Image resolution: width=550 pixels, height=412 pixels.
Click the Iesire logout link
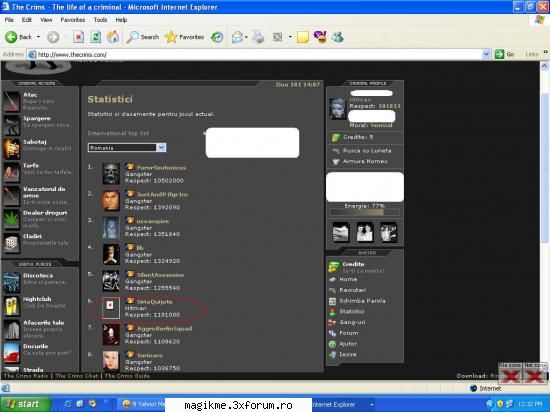348,354
